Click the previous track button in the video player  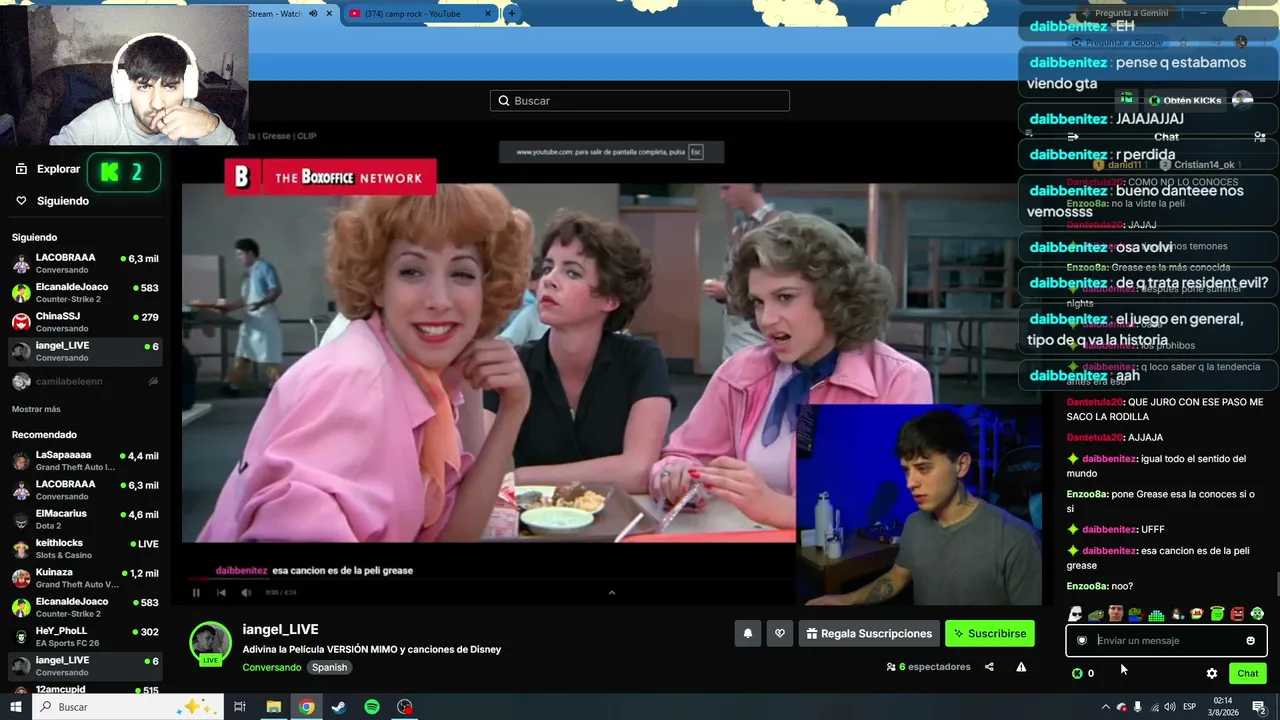point(221,592)
